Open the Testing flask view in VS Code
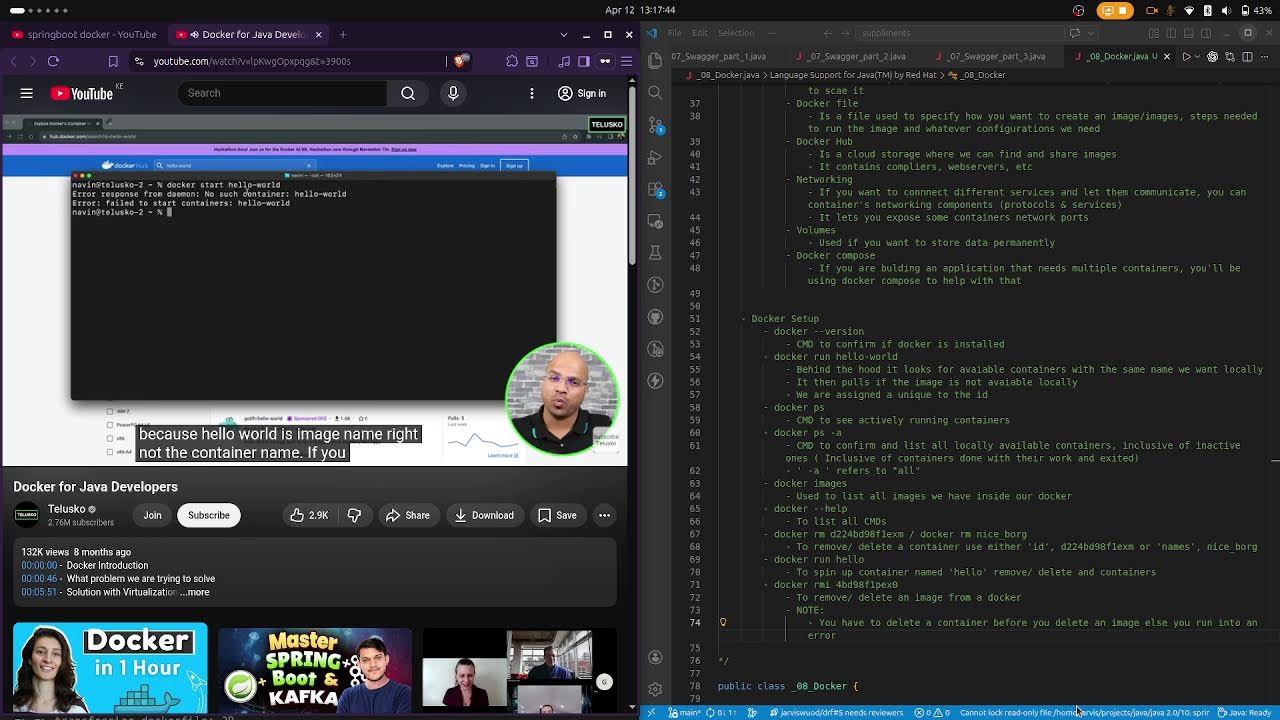Image resolution: width=1280 pixels, height=720 pixels. point(655,253)
